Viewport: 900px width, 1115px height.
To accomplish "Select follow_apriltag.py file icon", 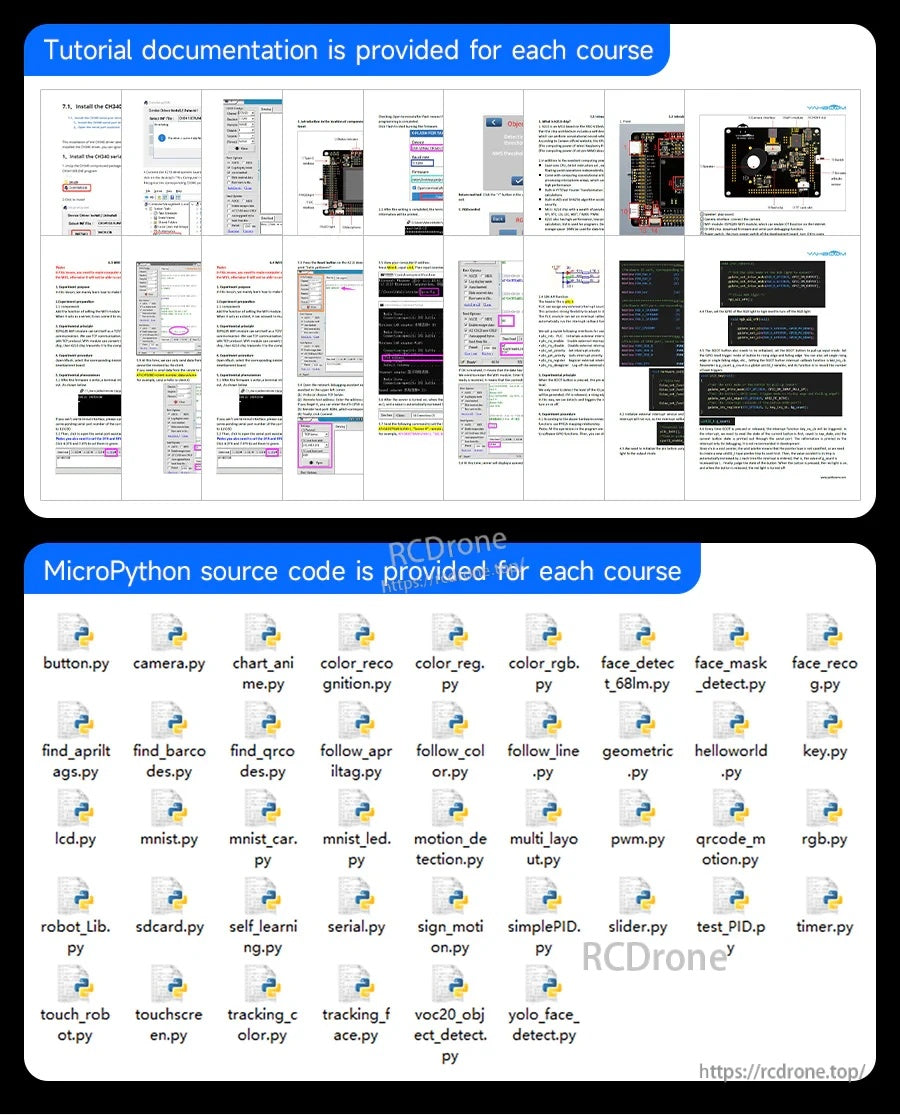I will coord(357,720).
